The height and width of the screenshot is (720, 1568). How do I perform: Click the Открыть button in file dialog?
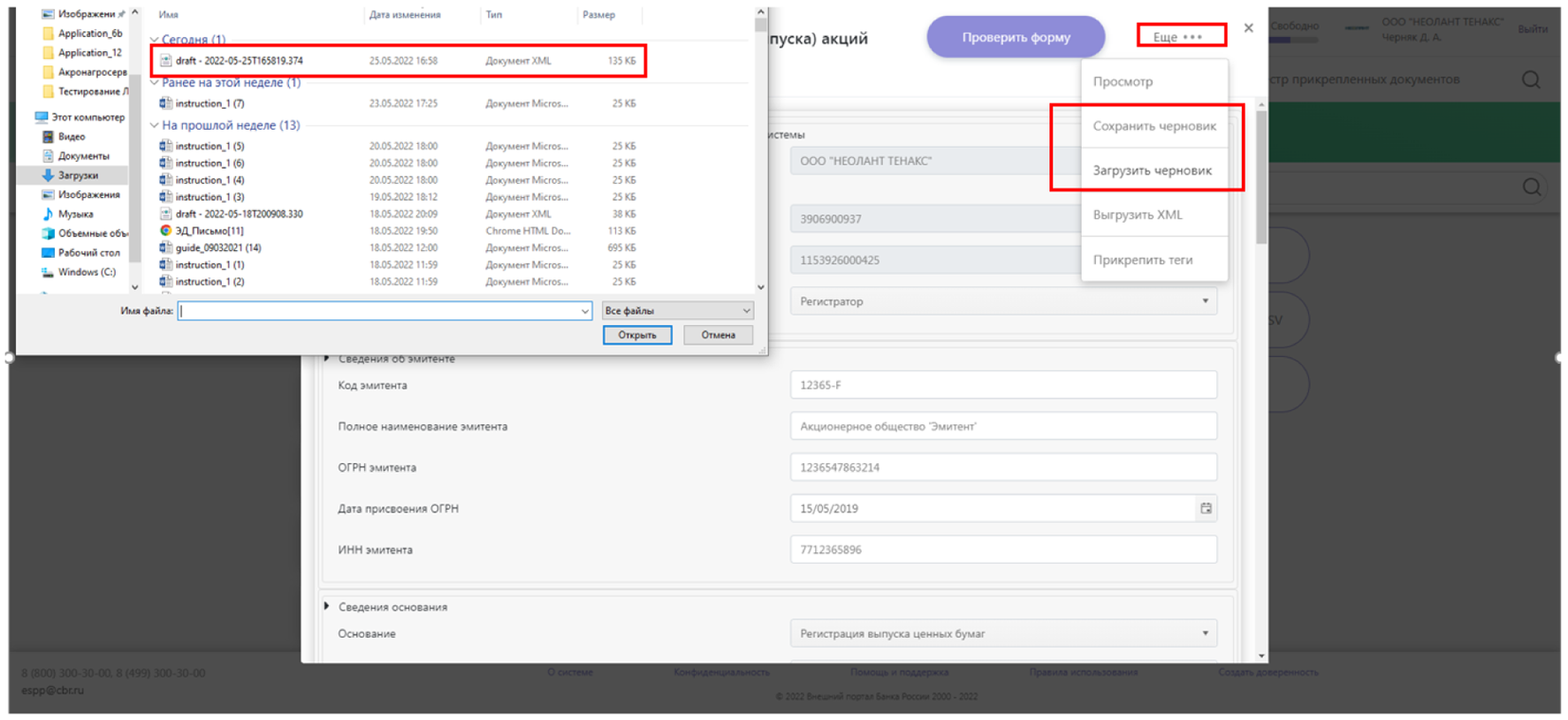click(636, 335)
